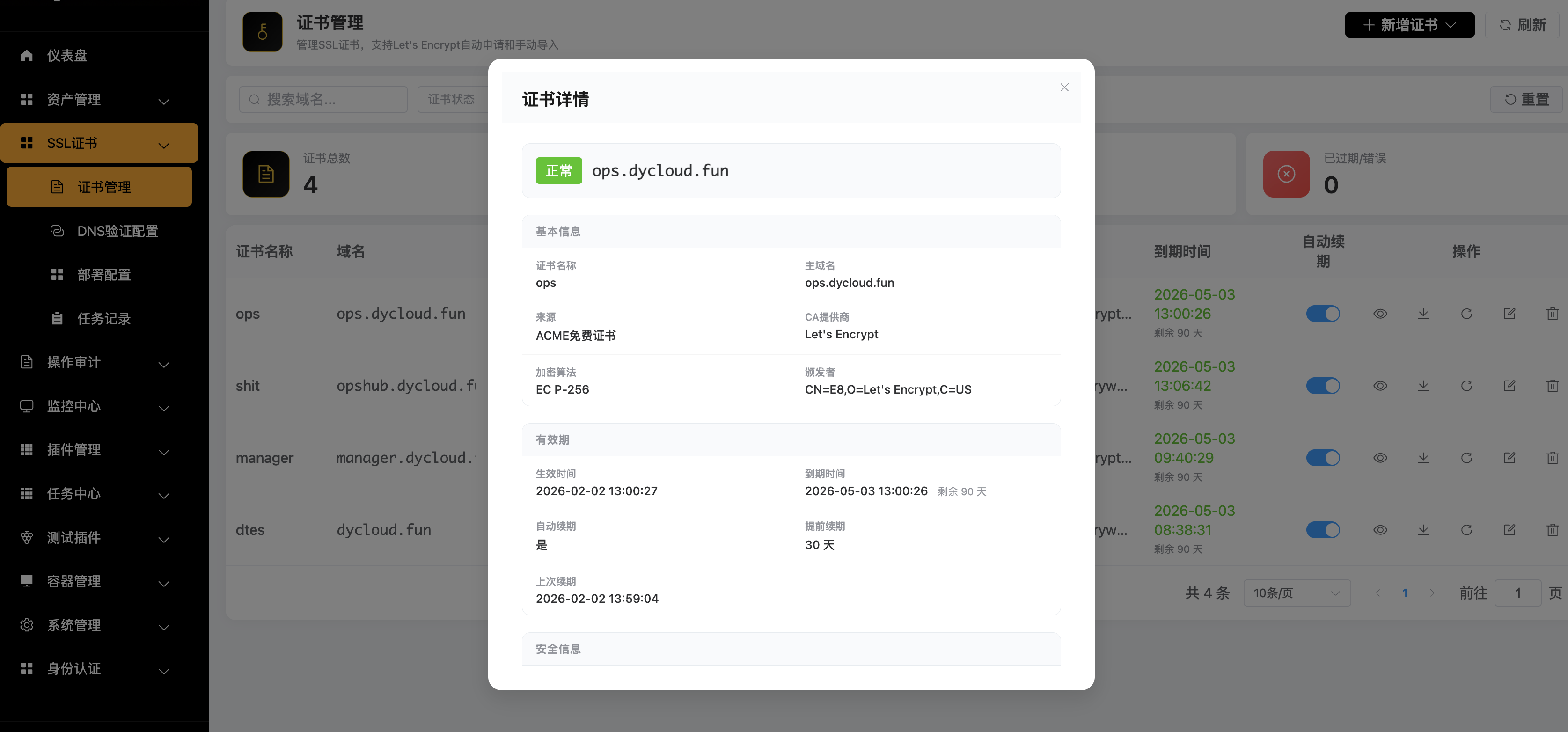Click the page number input beside 前往
Image resolution: width=1568 pixels, height=732 pixels.
[x=1518, y=593]
